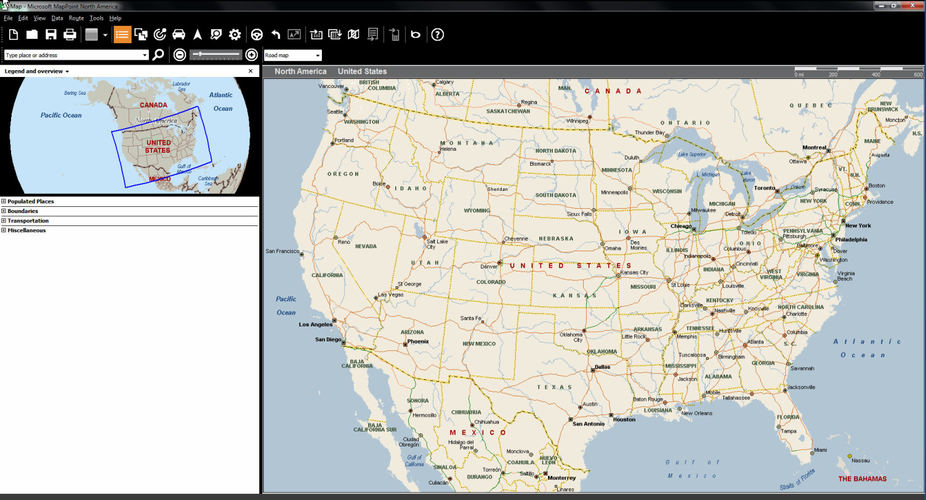Click the Type place or address field

[x=73, y=55]
